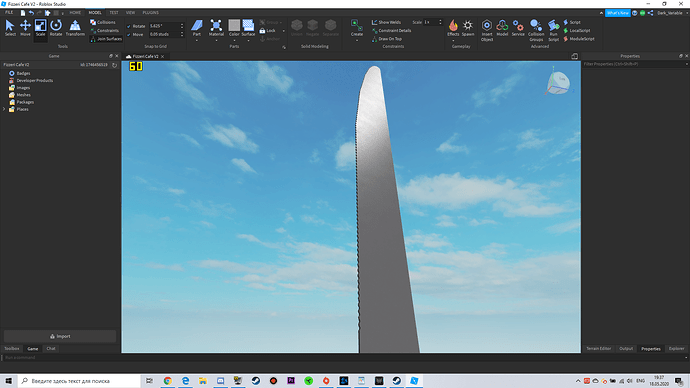Click the share icon near username
The height and width of the screenshot is (388, 690).
[x=650, y=13]
